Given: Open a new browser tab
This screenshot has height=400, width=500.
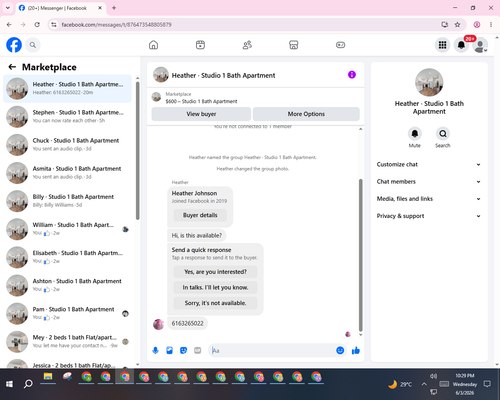Looking at the screenshot, I should (x=114, y=8).
